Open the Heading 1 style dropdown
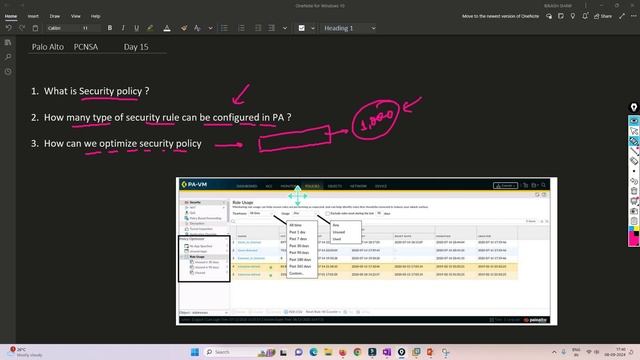This screenshot has height=360, width=640. 349,28
